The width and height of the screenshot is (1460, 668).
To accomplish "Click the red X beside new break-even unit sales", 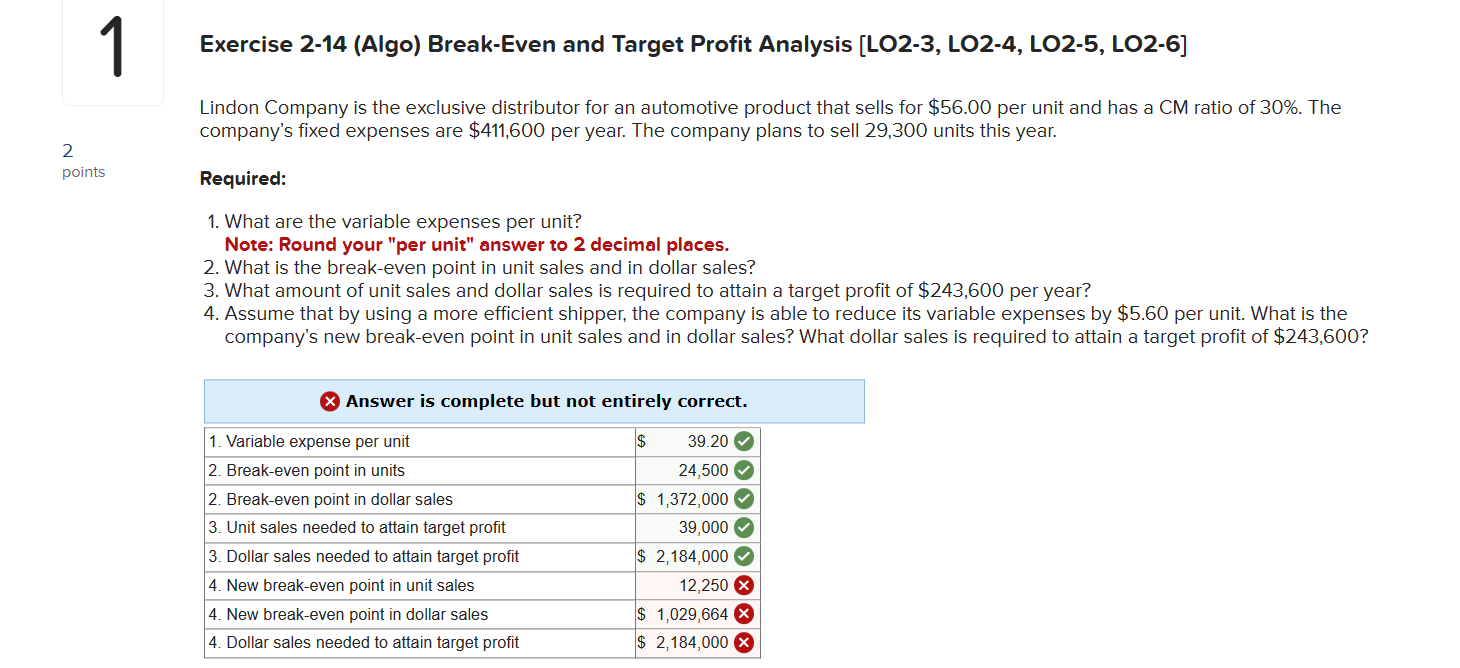I will (744, 585).
